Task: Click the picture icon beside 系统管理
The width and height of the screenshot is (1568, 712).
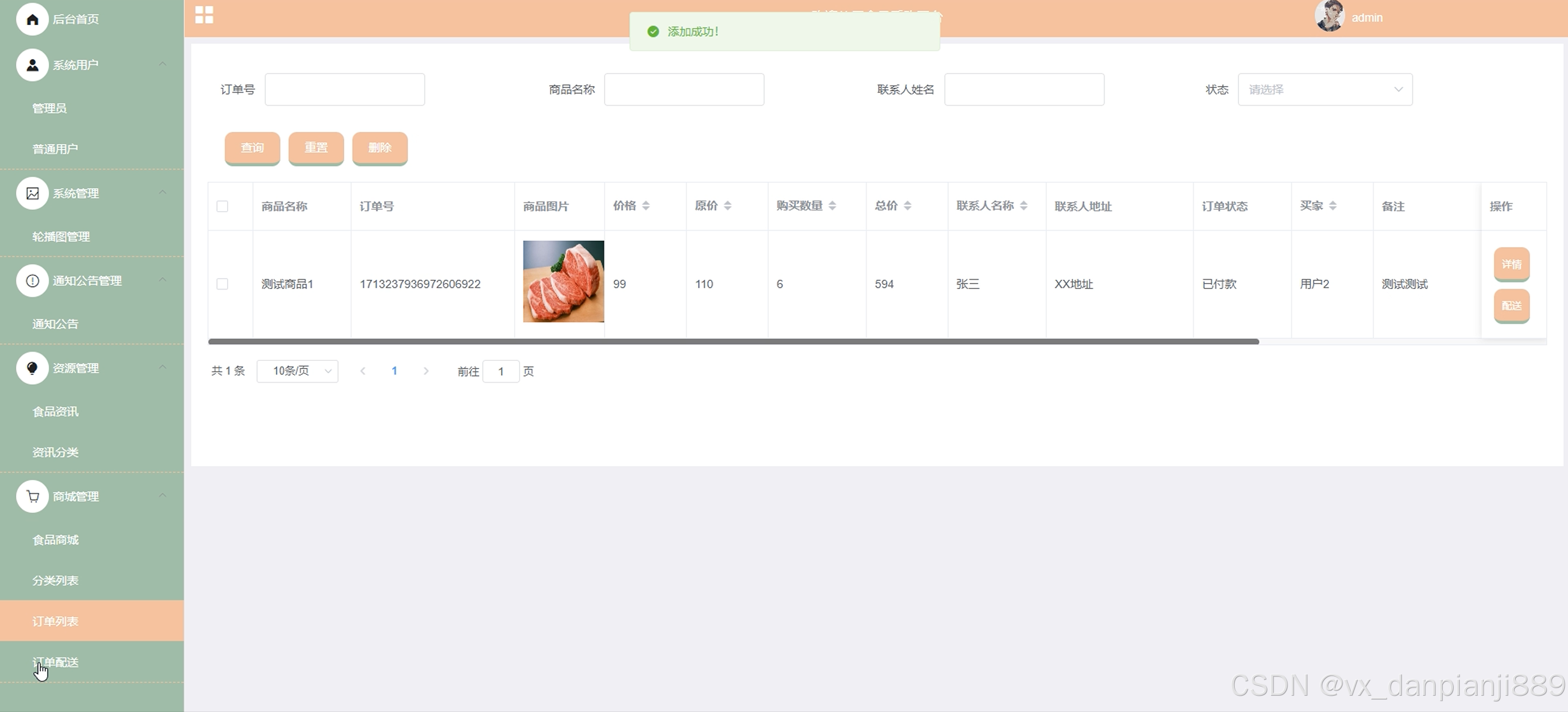Action: 32,194
